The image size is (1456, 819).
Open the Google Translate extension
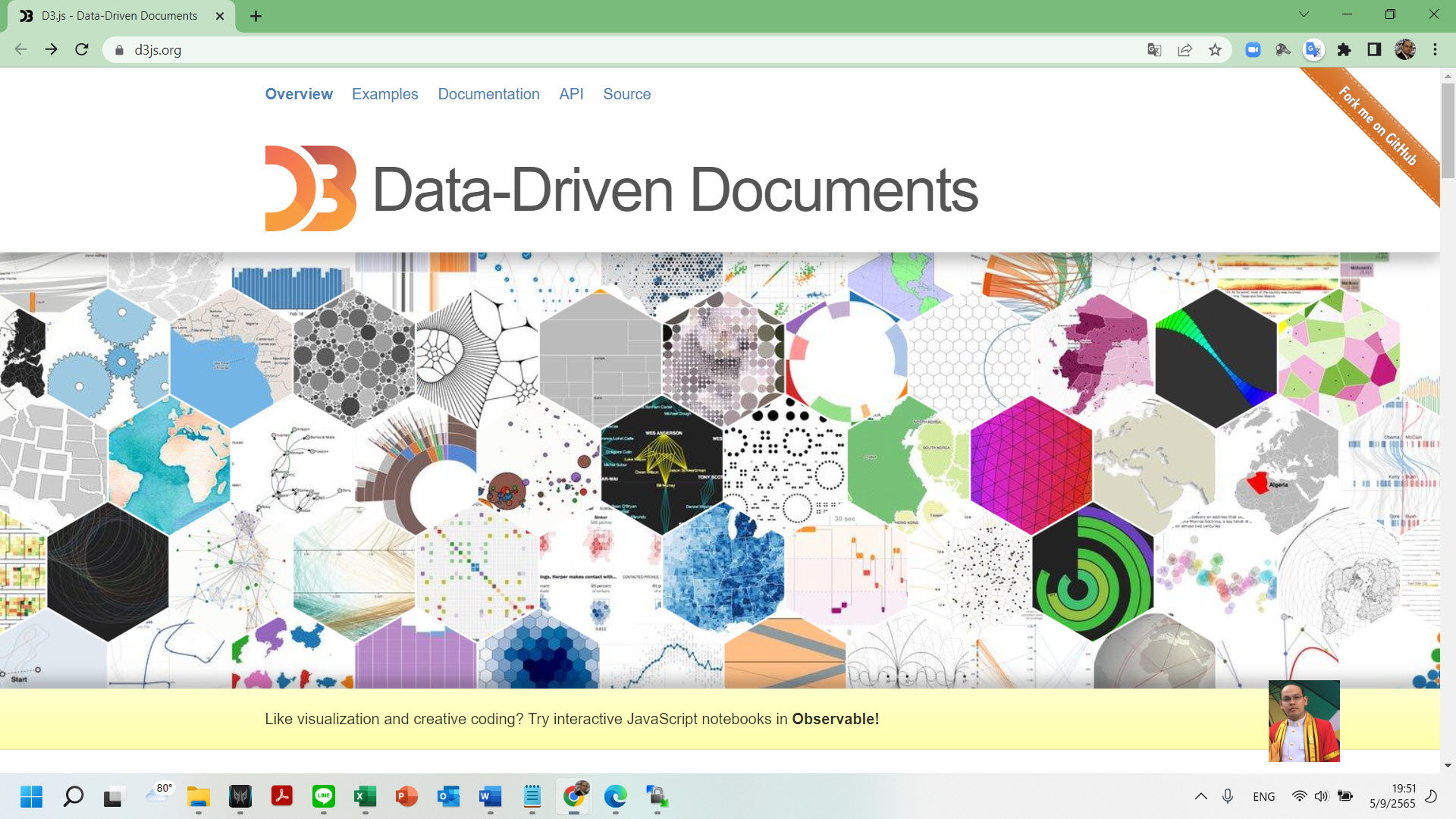pos(1313,50)
